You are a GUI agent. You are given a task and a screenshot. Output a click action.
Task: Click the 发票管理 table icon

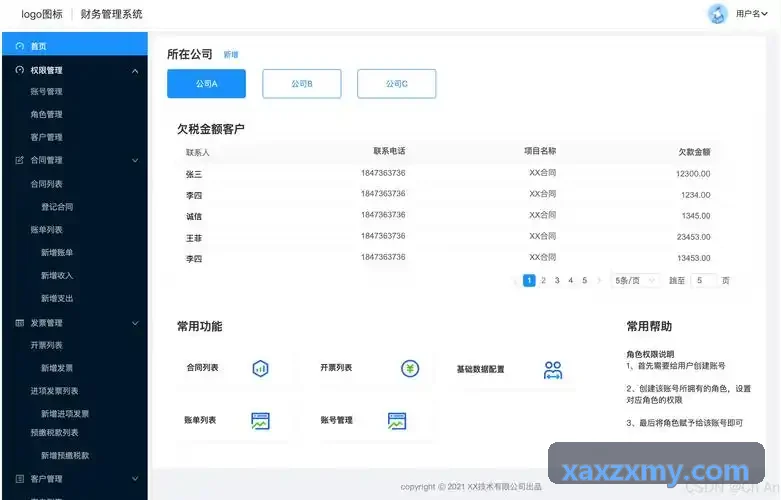(19, 323)
